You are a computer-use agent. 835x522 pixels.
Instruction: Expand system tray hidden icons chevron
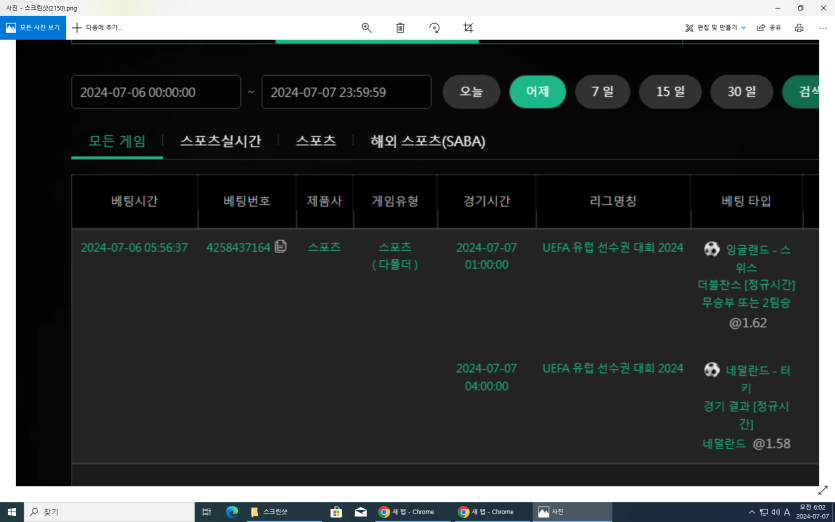(751, 512)
